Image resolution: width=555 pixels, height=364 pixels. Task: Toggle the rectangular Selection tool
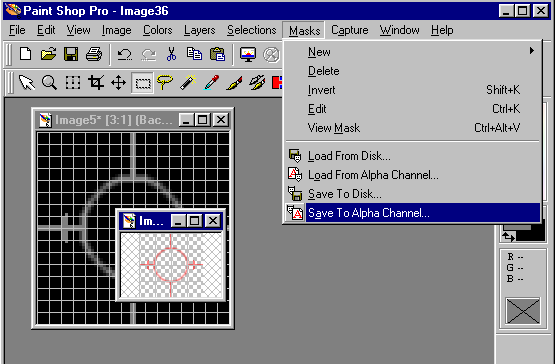(142, 83)
